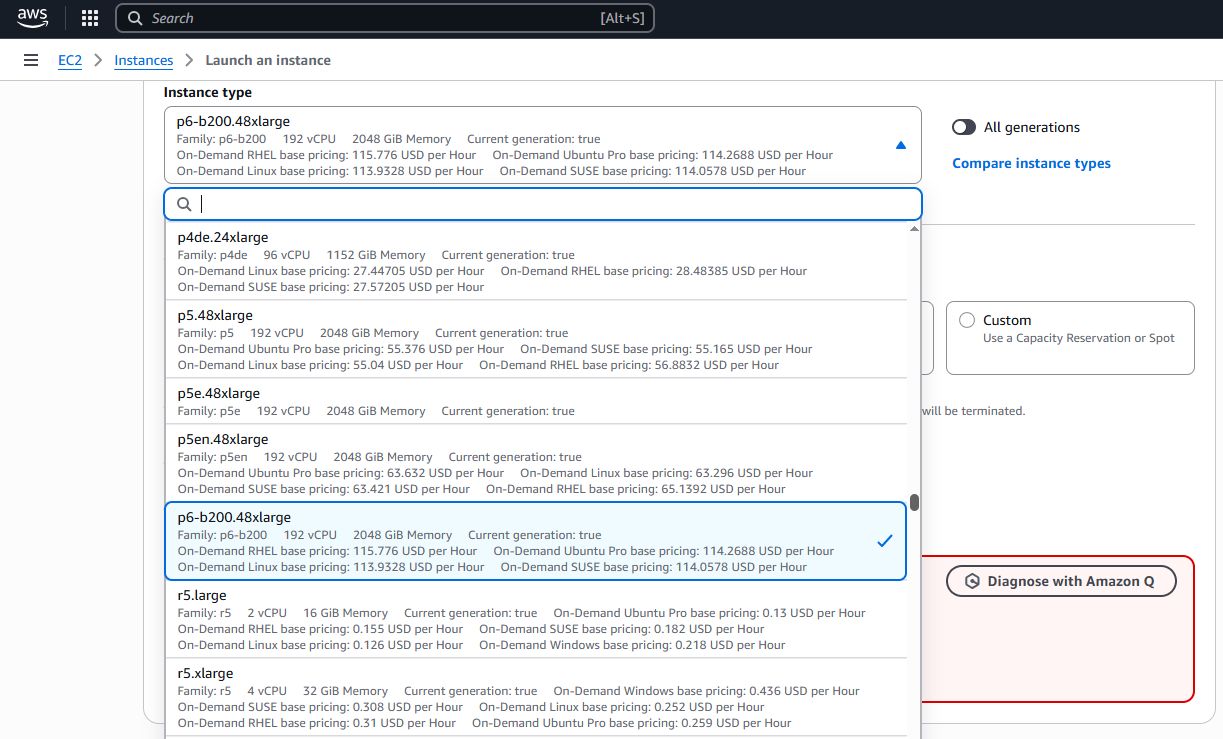
Task: Select the r5.xlarge instance option
Action: coord(536,697)
